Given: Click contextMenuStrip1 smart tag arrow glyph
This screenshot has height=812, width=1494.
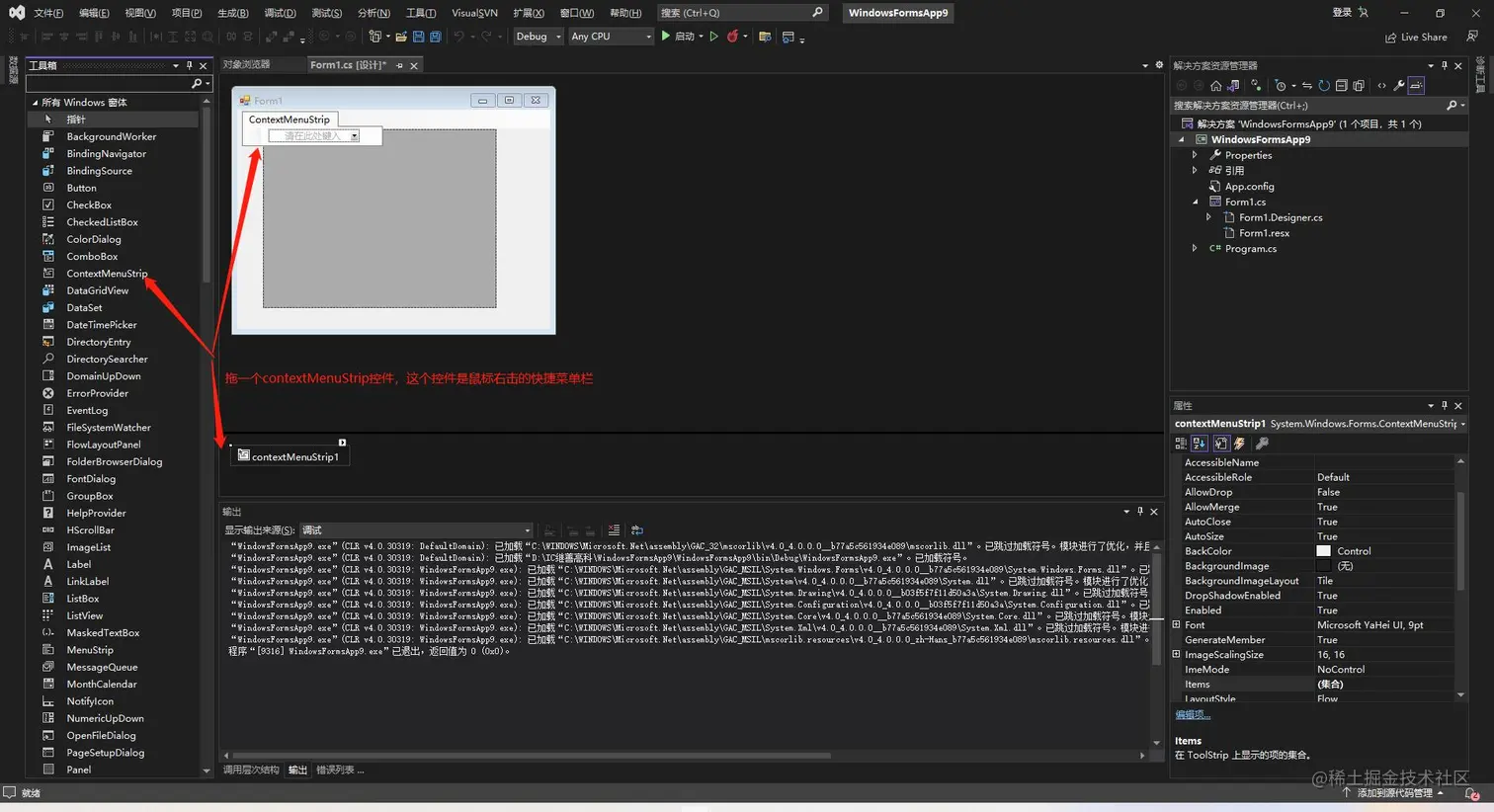Looking at the screenshot, I should coord(342,443).
